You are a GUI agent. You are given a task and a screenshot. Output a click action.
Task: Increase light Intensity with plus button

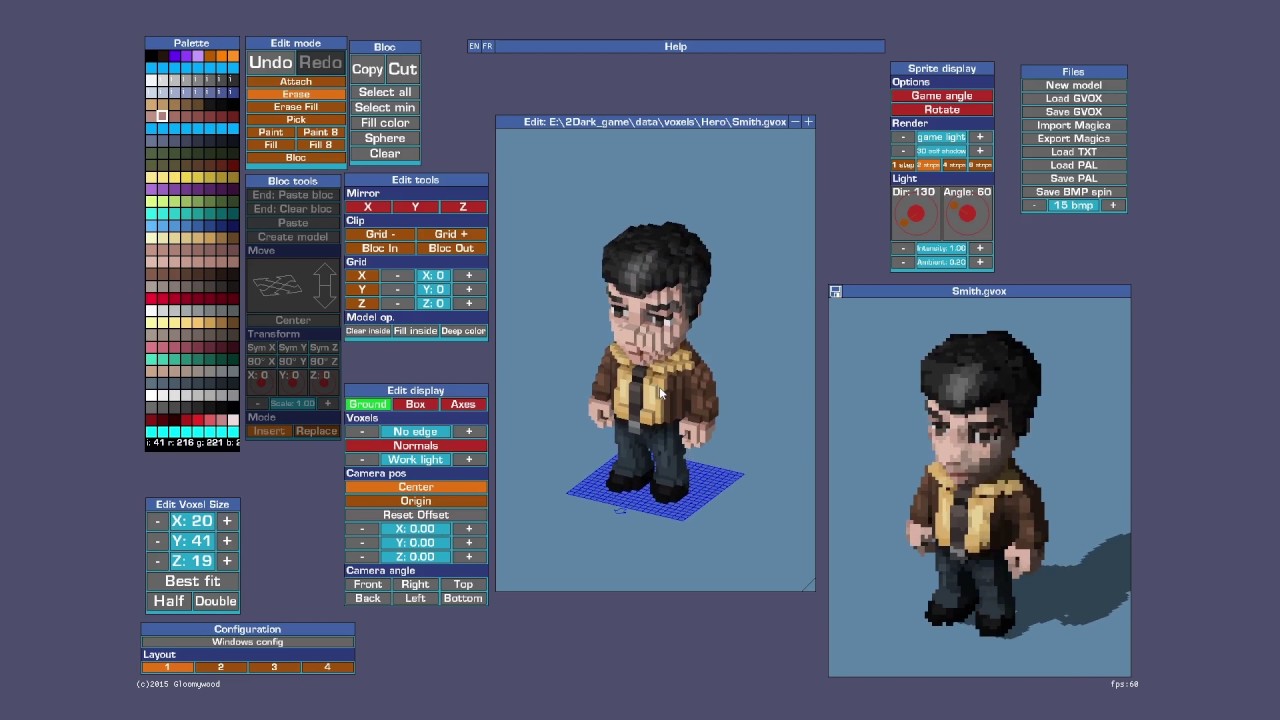click(979, 248)
